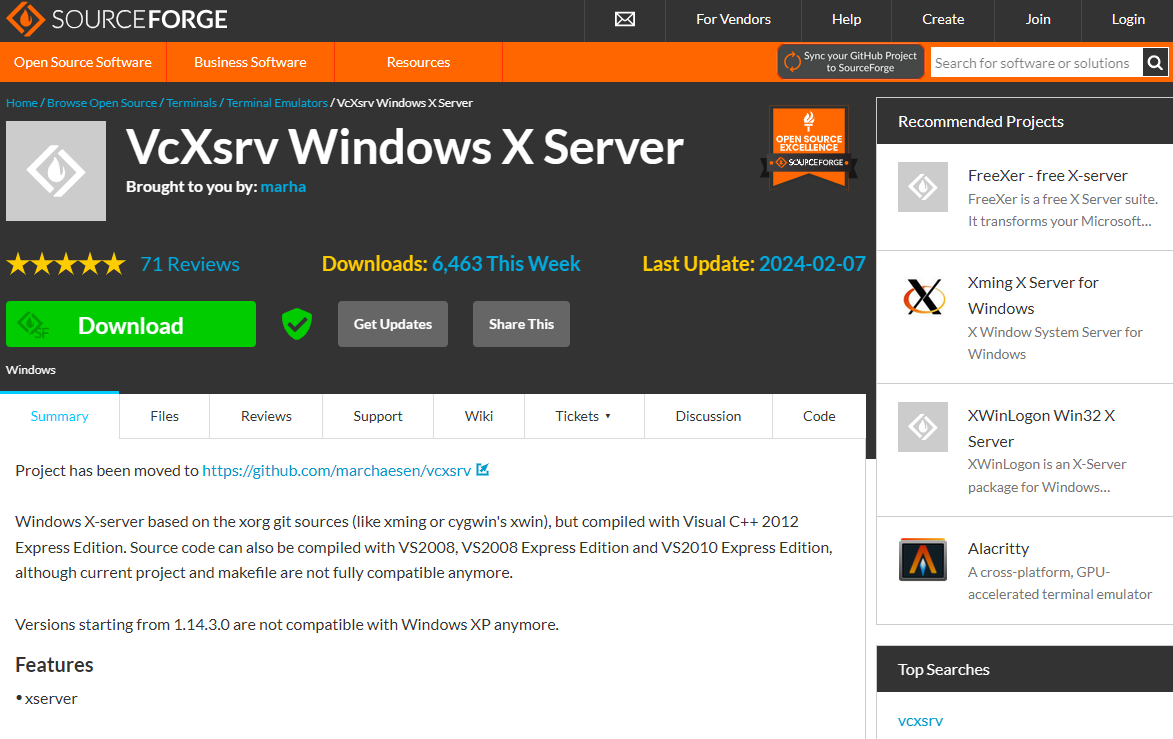The height and width of the screenshot is (739, 1173).
Task: Click the Downloads 6,463 This Week text
Action: click(451, 264)
